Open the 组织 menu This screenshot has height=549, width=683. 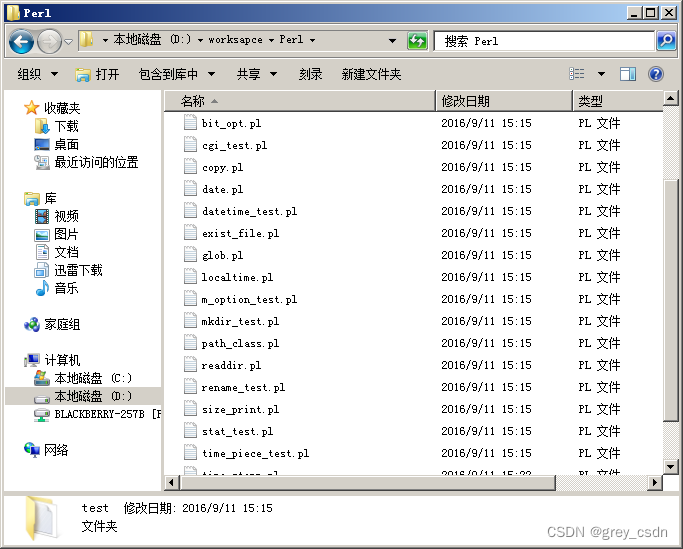[37, 74]
